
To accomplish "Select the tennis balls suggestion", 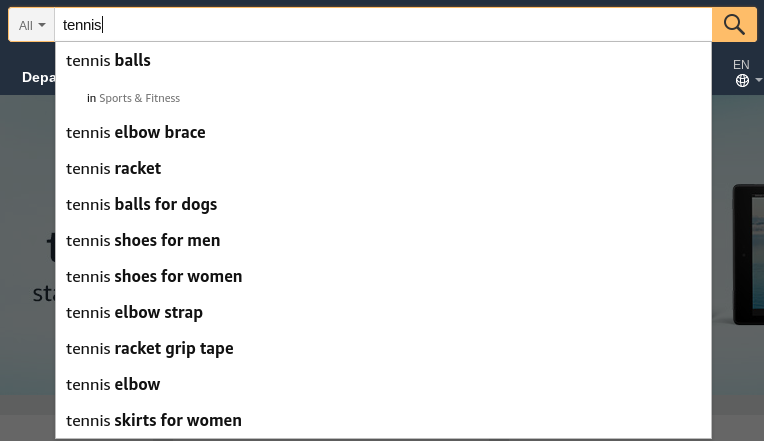I will coord(383,60).
